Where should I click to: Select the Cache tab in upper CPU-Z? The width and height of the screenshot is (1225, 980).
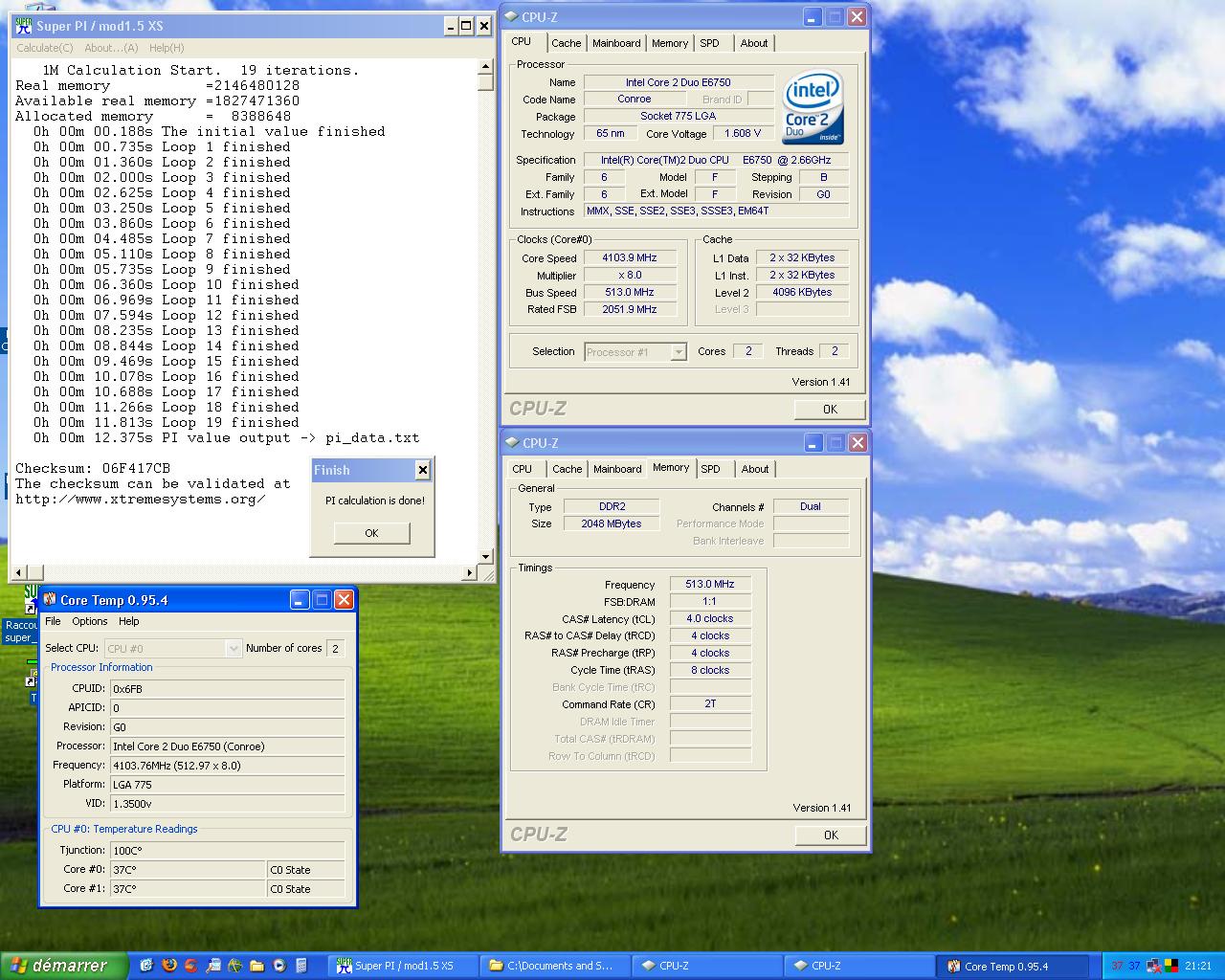click(x=566, y=43)
